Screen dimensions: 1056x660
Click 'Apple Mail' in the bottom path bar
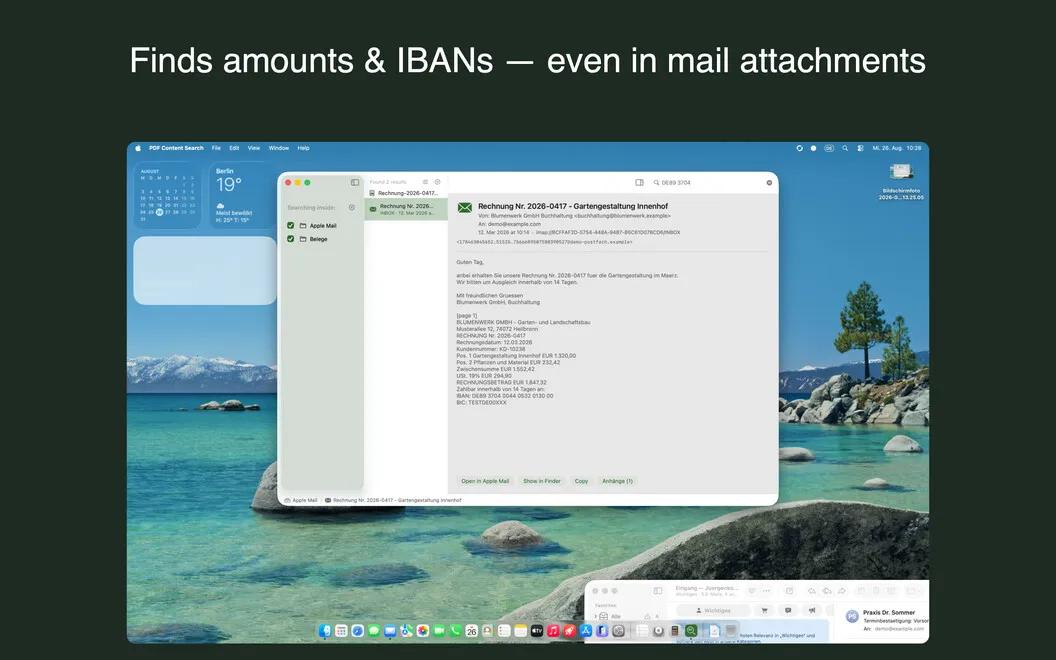pyautogui.click(x=301, y=500)
